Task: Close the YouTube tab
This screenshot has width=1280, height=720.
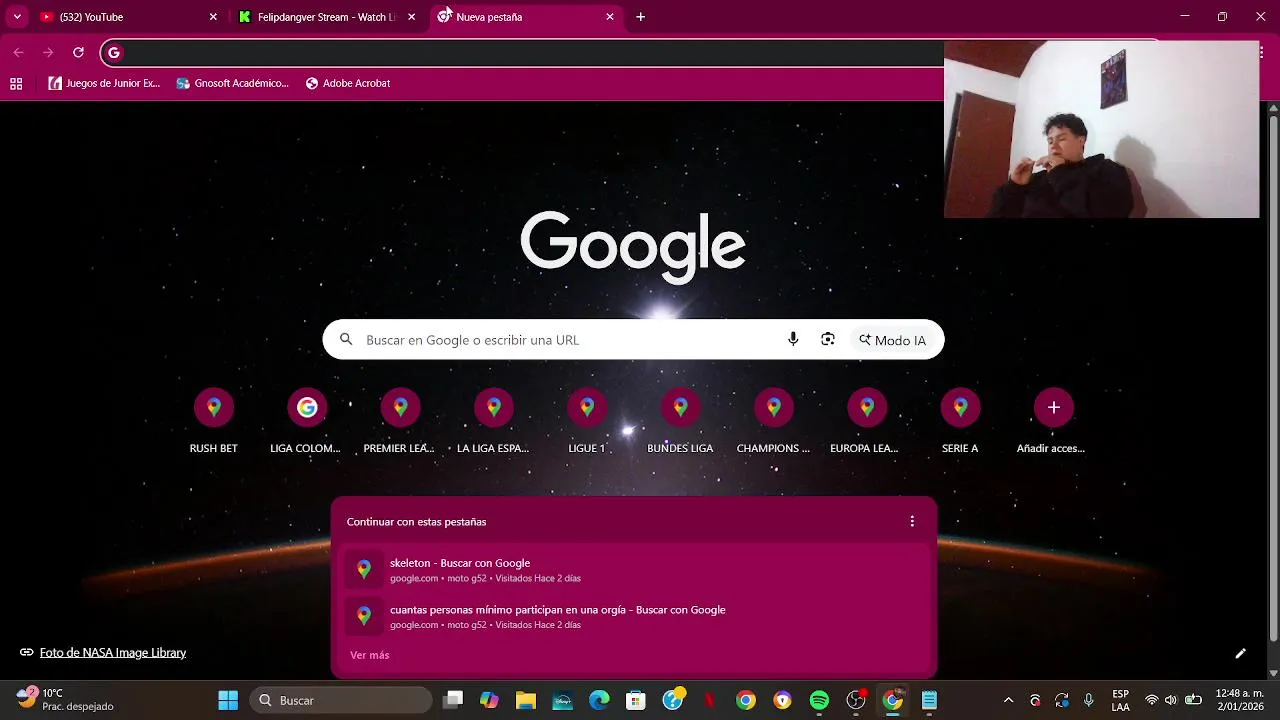Action: click(x=213, y=17)
